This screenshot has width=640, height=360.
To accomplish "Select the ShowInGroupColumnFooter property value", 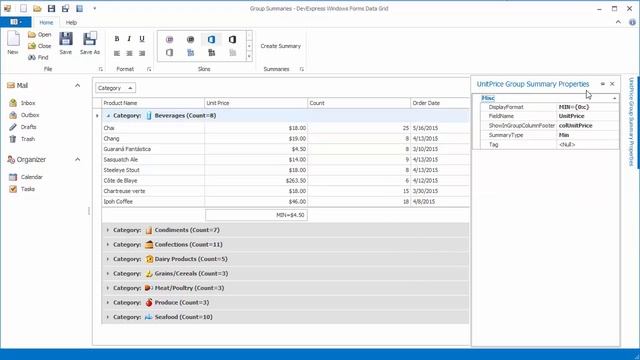I will pyautogui.click(x=587, y=126).
